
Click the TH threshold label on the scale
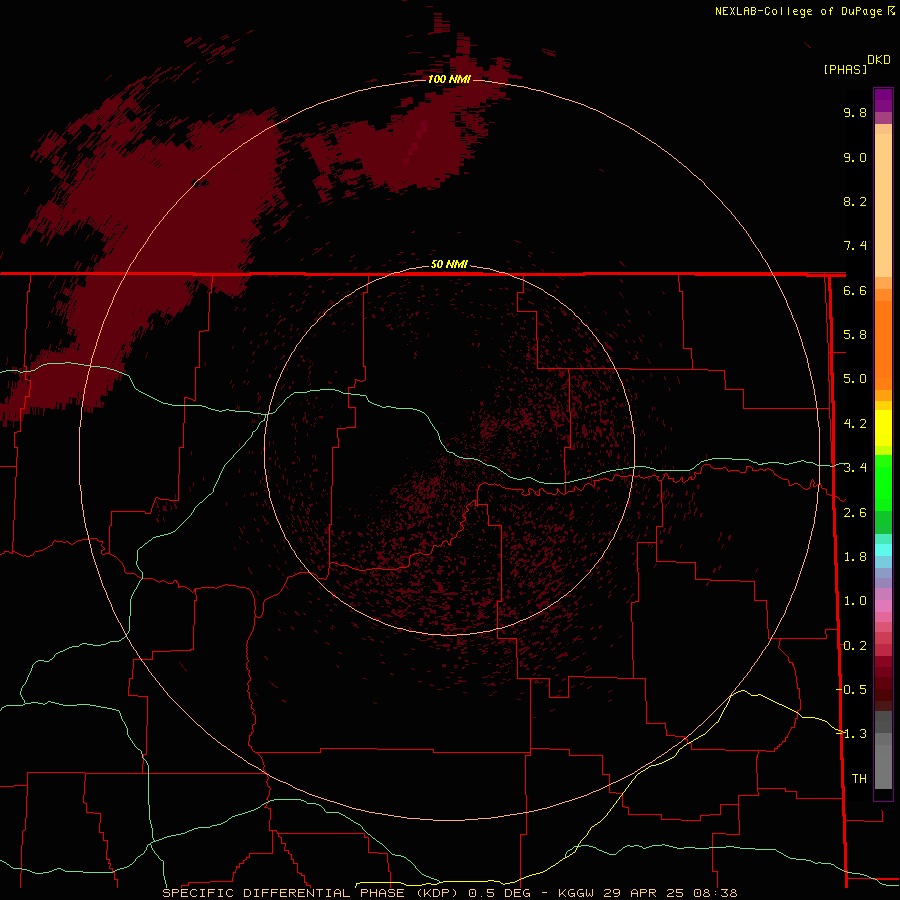(859, 779)
